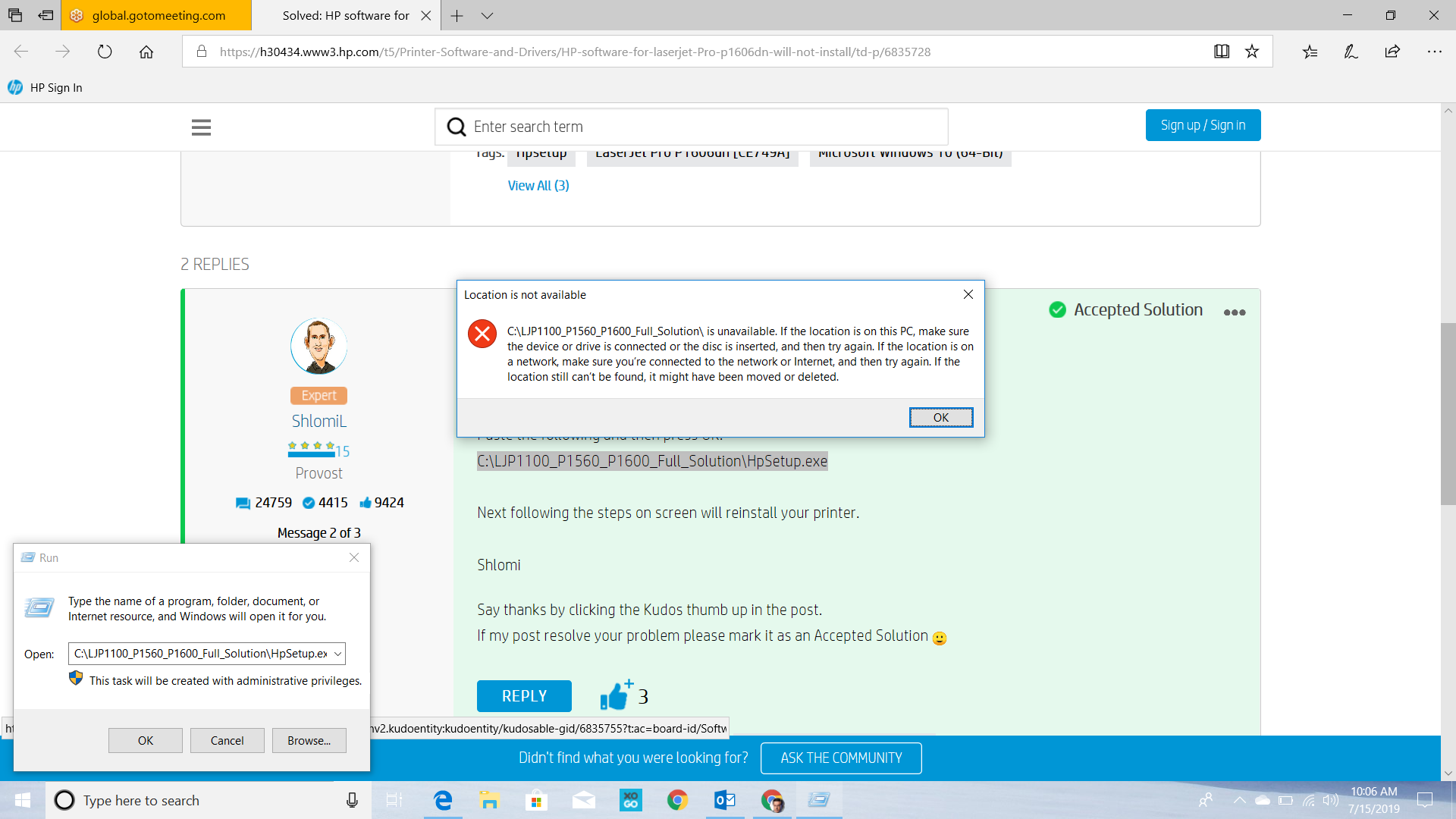Open Outlook from the taskbar
This screenshot has height=819, width=1456.
(x=725, y=800)
